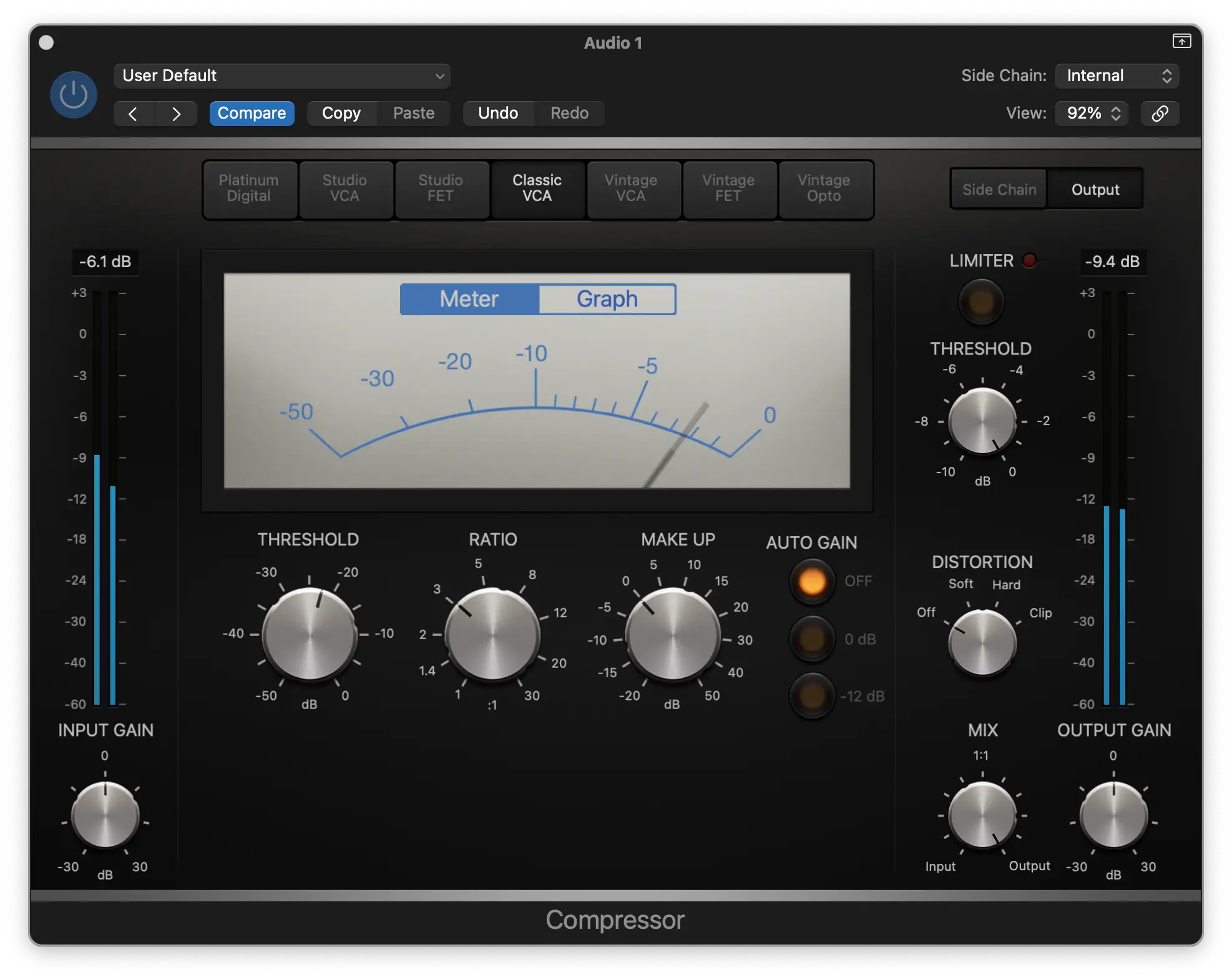The image size is (1232, 980).
Task: Click the link chain icon button
Action: click(x=1160, y=114)
